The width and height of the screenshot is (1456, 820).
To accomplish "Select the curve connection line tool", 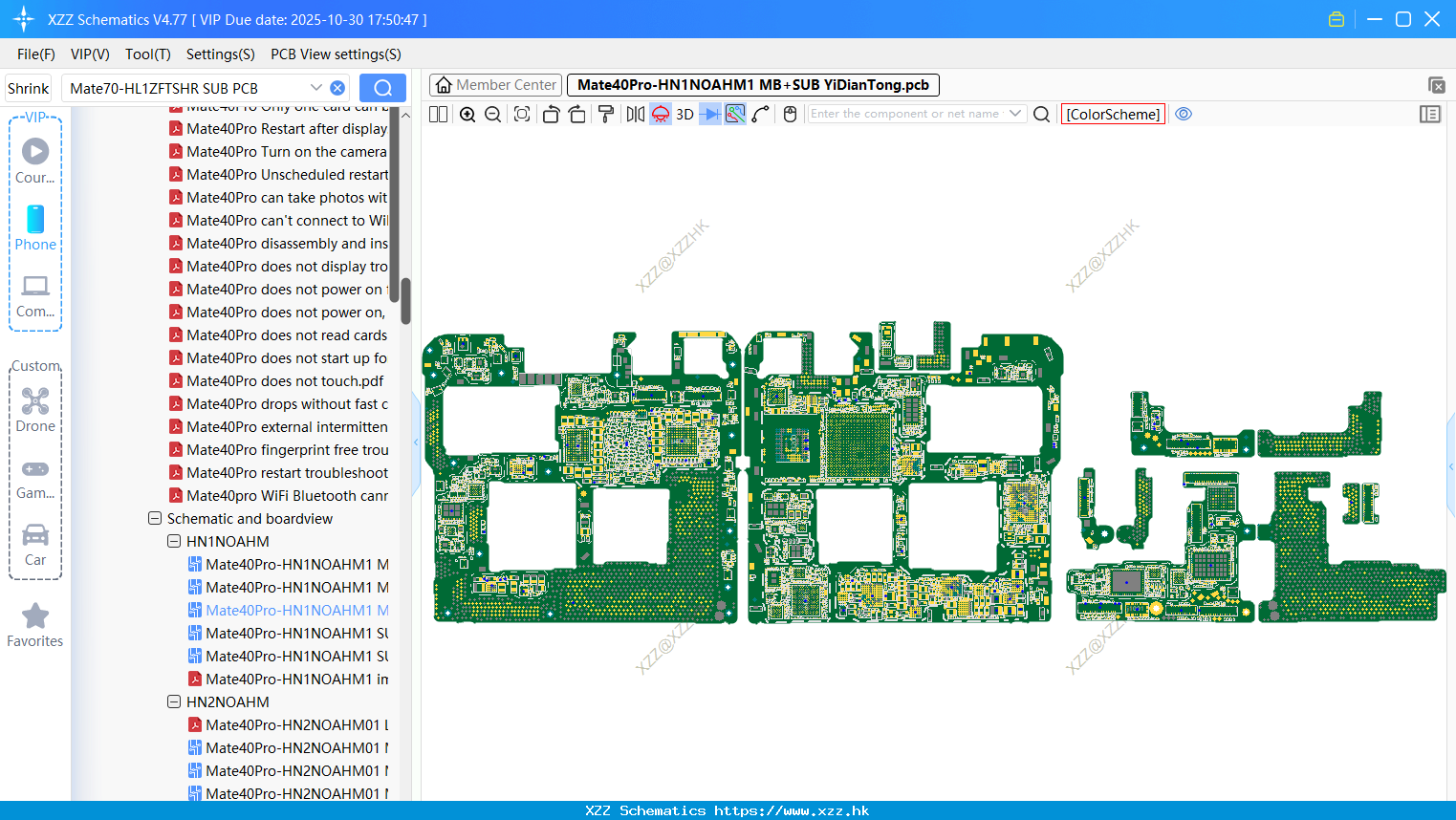I will point(761,114).
